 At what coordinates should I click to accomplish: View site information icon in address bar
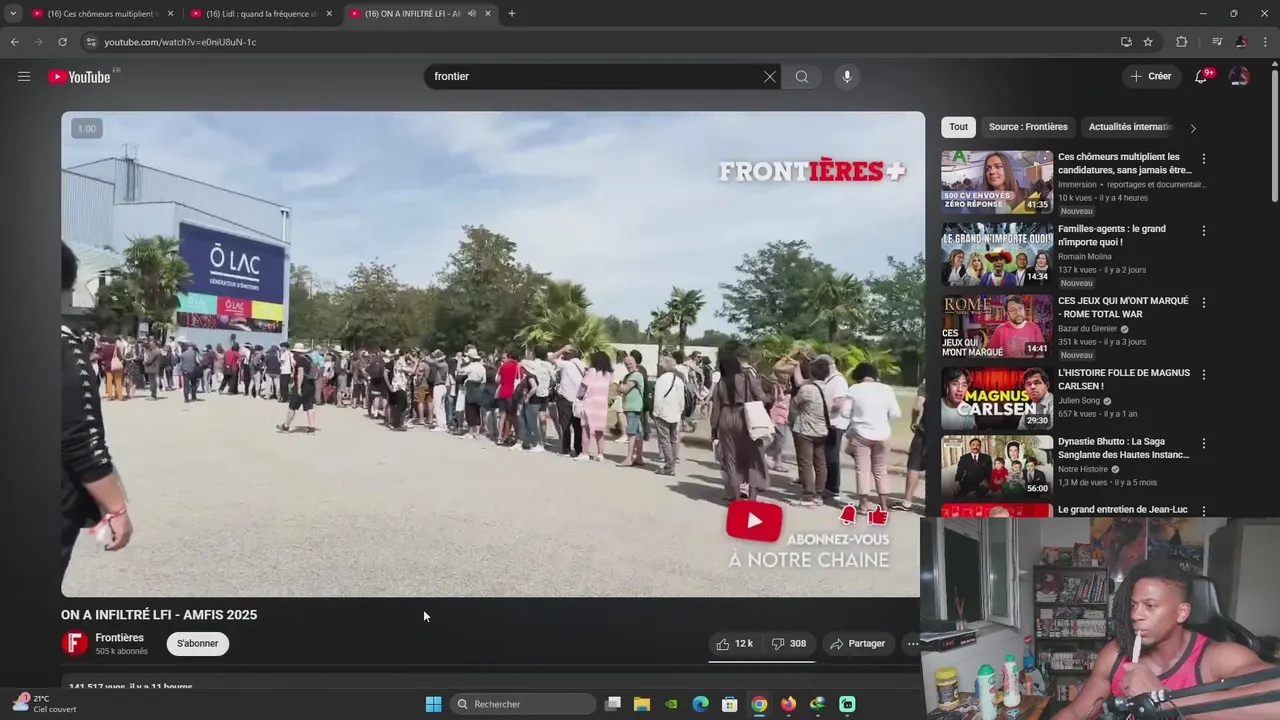click(x=90, y=42)
